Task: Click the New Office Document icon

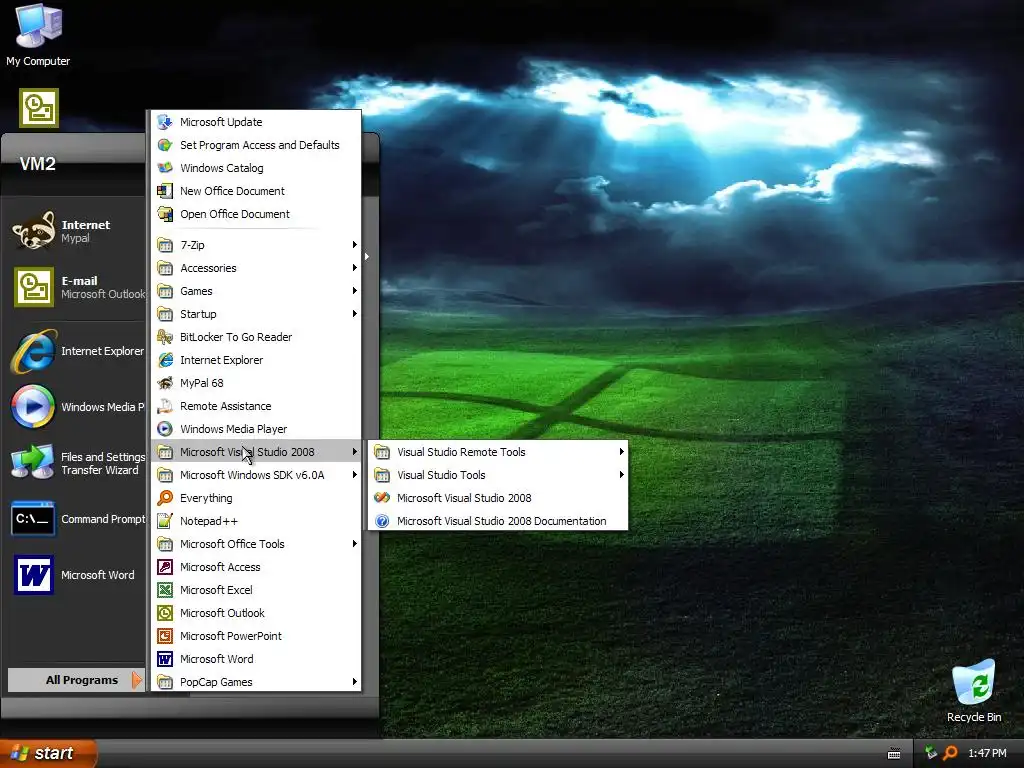Action: point(165,191)
